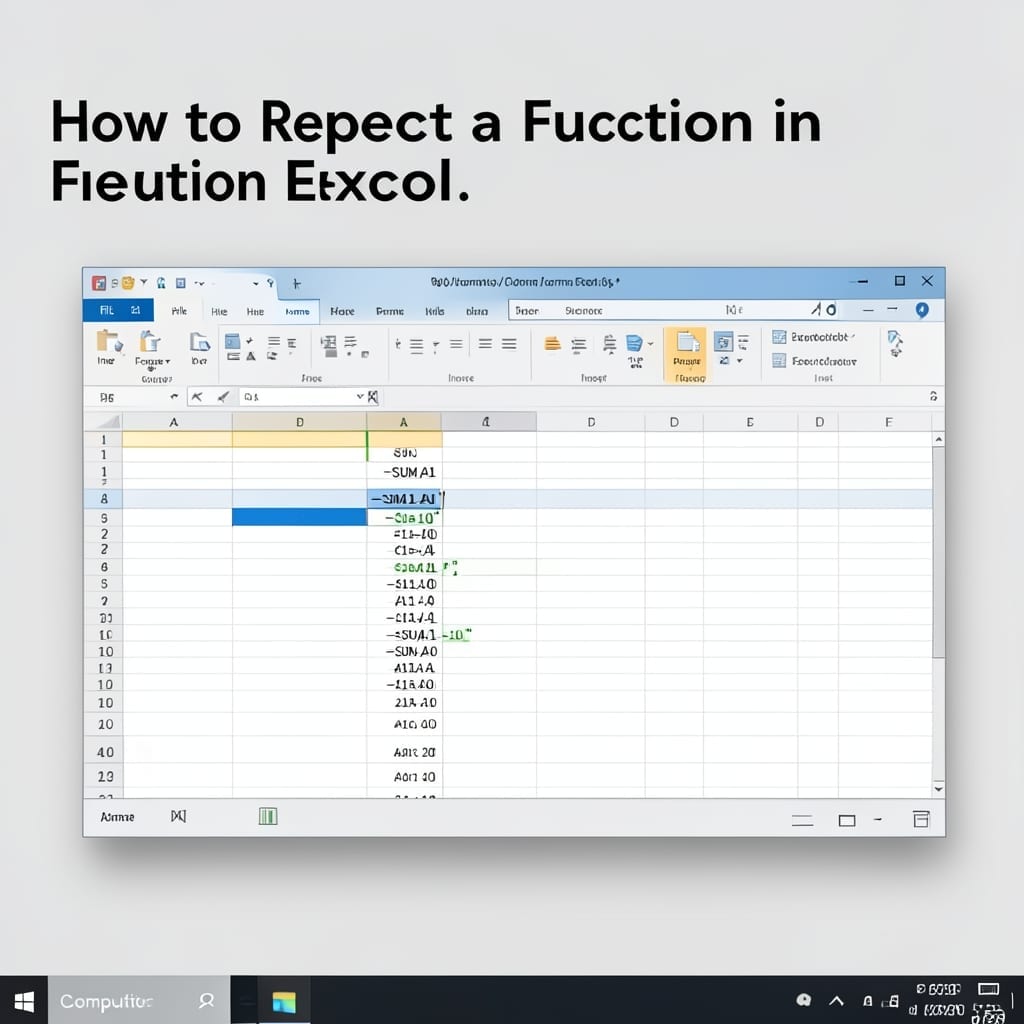Screen dimensions: 1024x1024
Task: Open the Name Box dropdown arrow
Action: tap(174, 396)
